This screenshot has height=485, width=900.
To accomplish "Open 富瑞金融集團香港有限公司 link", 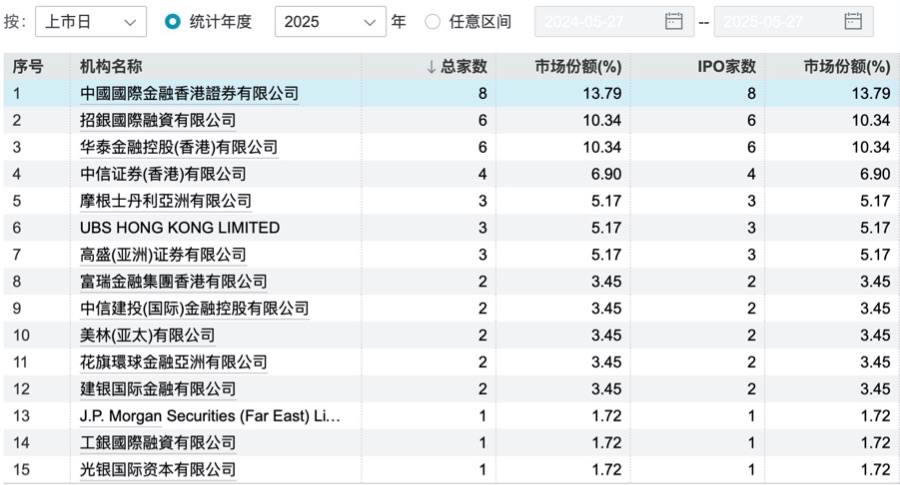I will (173, 282).
